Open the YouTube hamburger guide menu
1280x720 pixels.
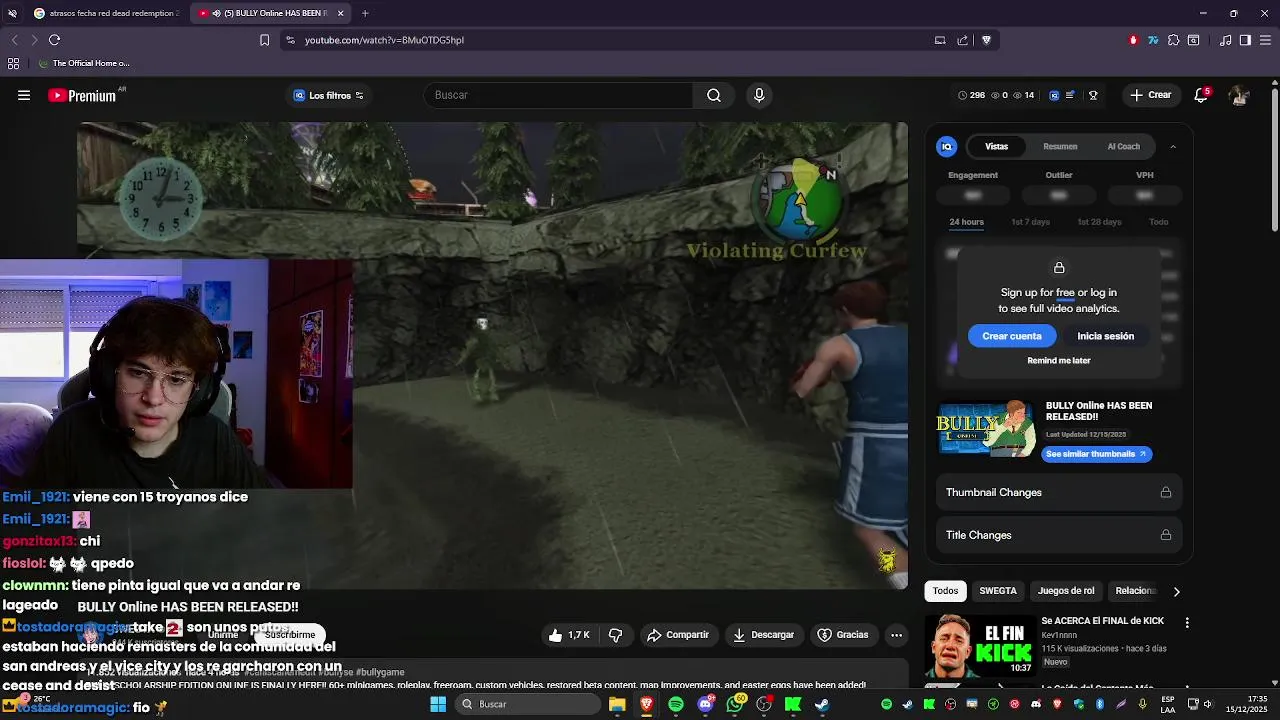point(24,95)
